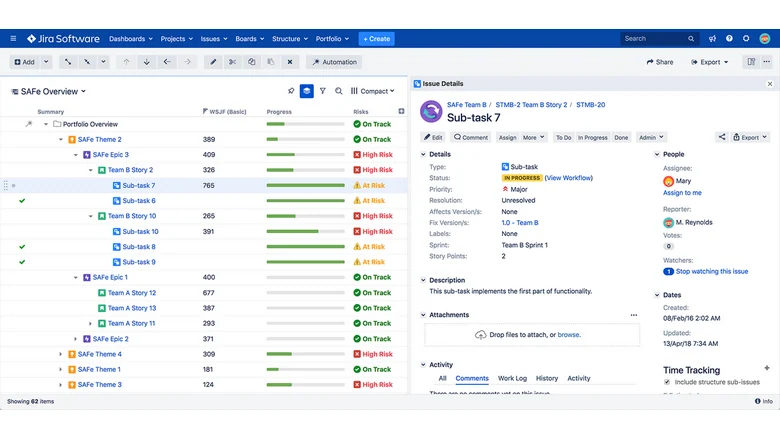Image resolution: width=780 pixels, height=440 pixels.
Task: Click the copy toolbar icon
Action: 252,62
